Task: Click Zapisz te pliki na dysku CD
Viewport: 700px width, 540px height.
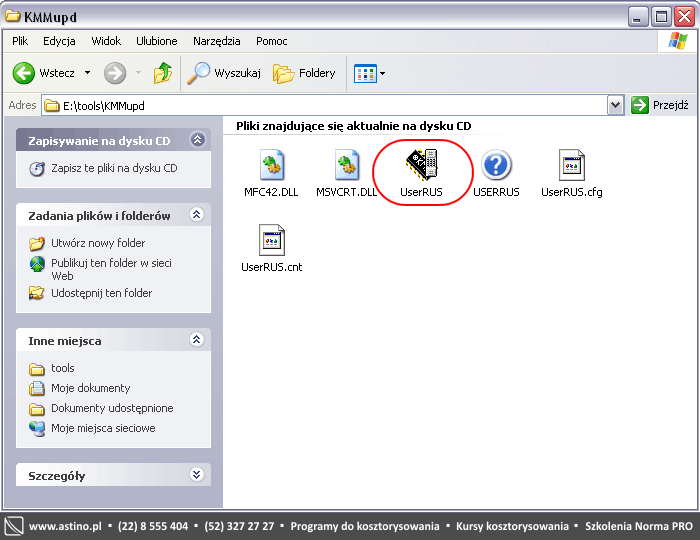Action: coord(114,168)
